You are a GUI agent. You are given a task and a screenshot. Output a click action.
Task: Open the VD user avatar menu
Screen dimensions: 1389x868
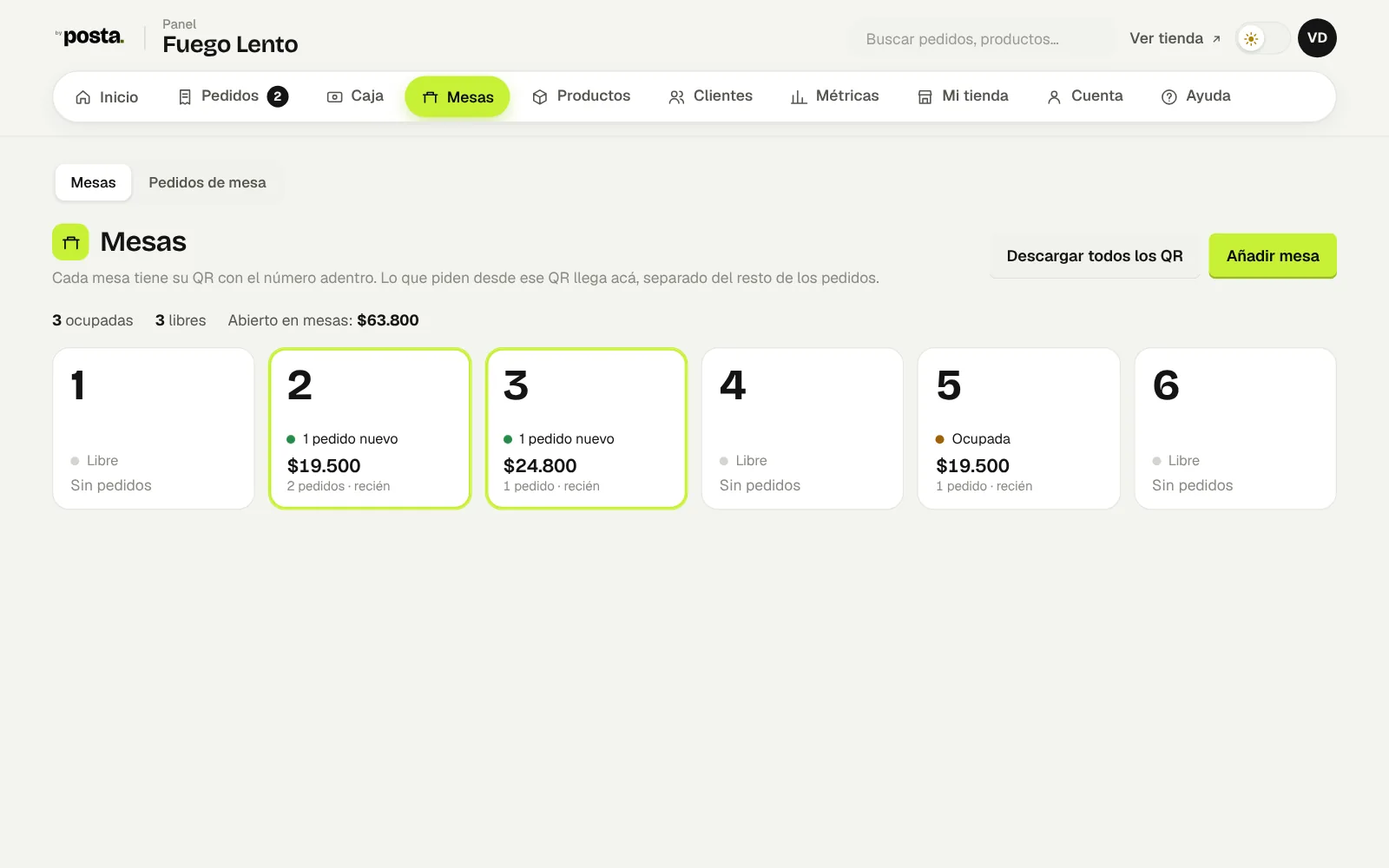(1317, 38)
